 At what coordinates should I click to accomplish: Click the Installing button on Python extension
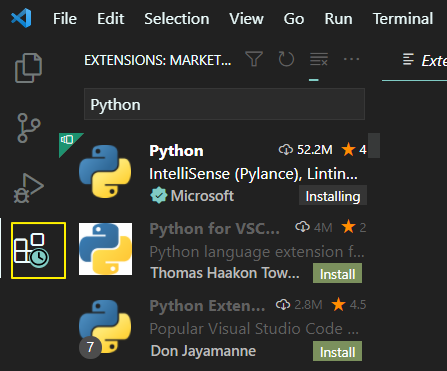tap(333, 196)
